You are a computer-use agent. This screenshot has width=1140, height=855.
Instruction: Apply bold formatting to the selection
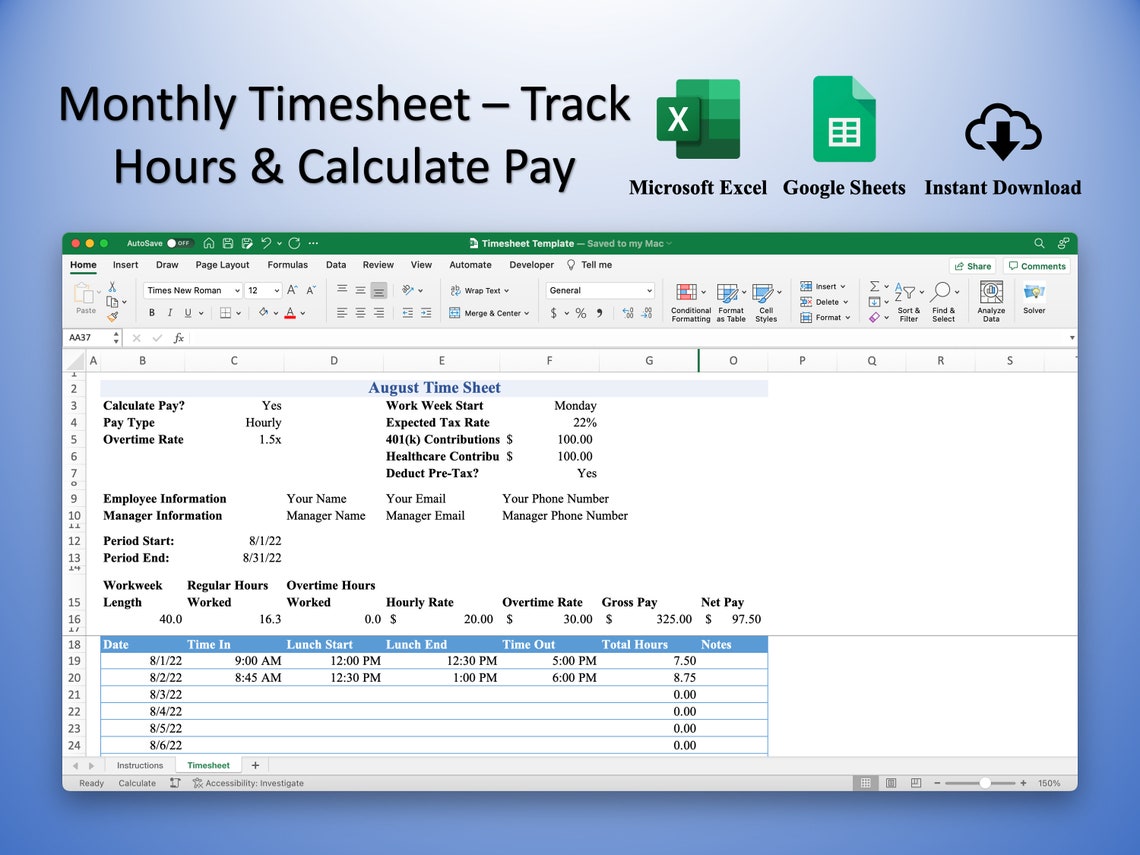(x=152, y=313)
